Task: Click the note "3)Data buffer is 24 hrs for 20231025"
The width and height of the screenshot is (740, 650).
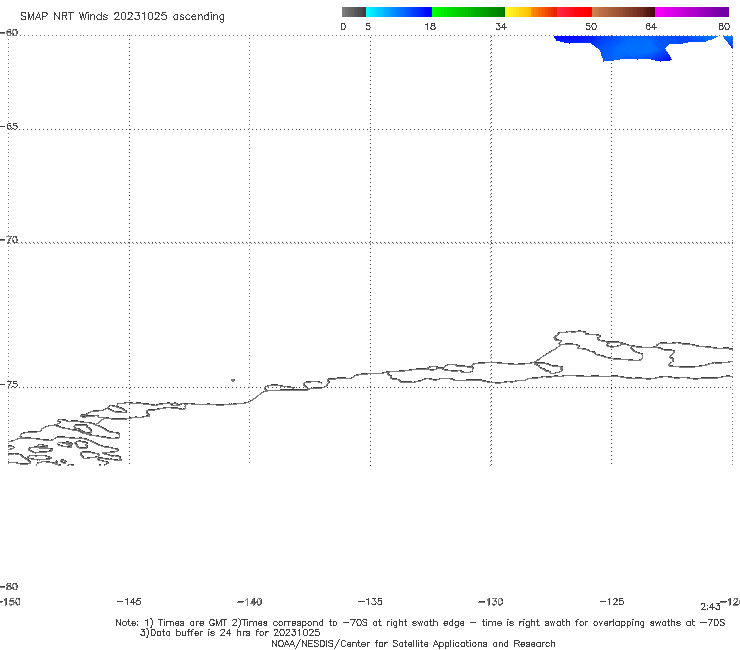Action: [230, 633]
